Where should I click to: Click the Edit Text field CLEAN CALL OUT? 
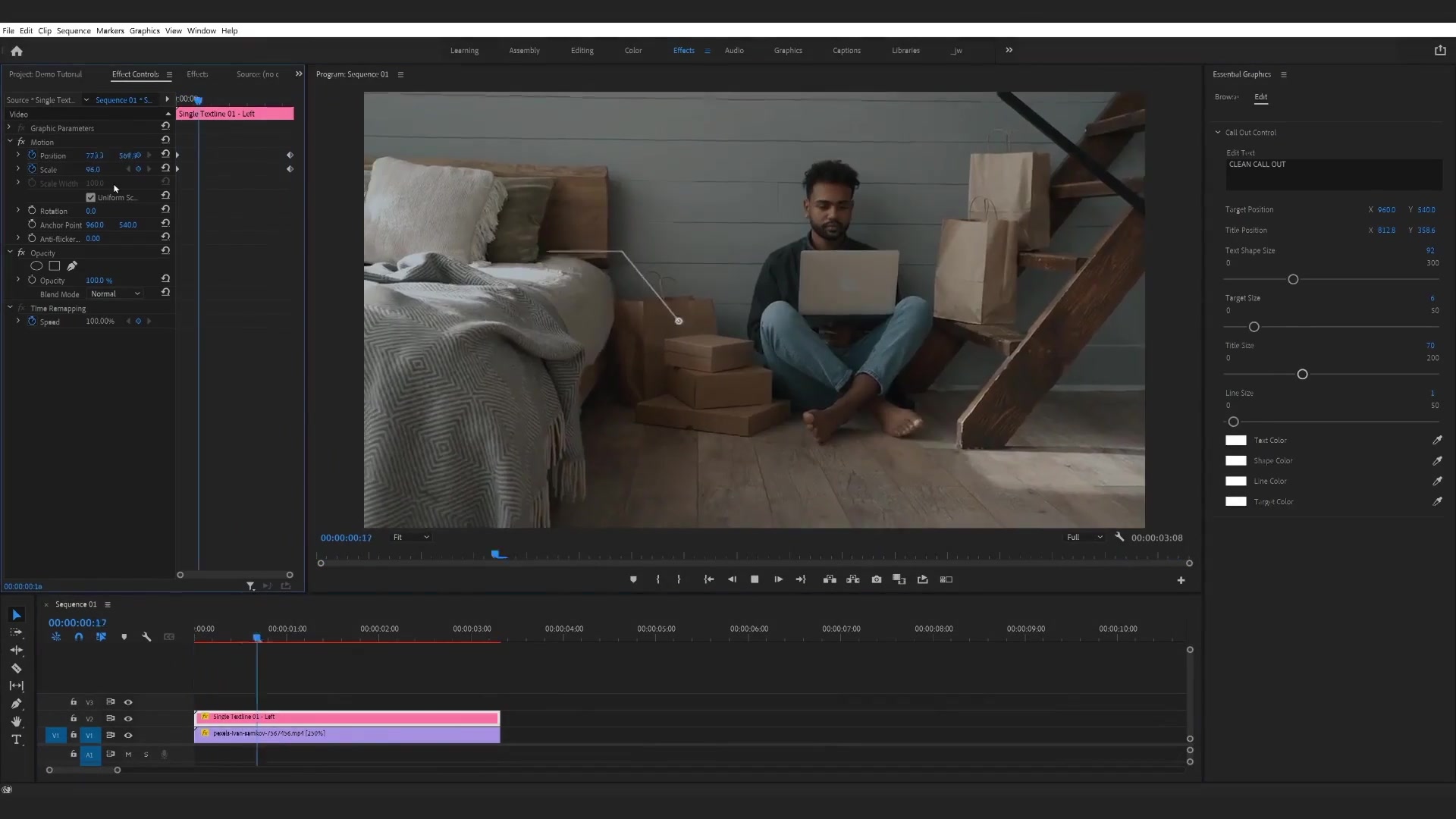pyautogui.click(x=1334, y=174)
